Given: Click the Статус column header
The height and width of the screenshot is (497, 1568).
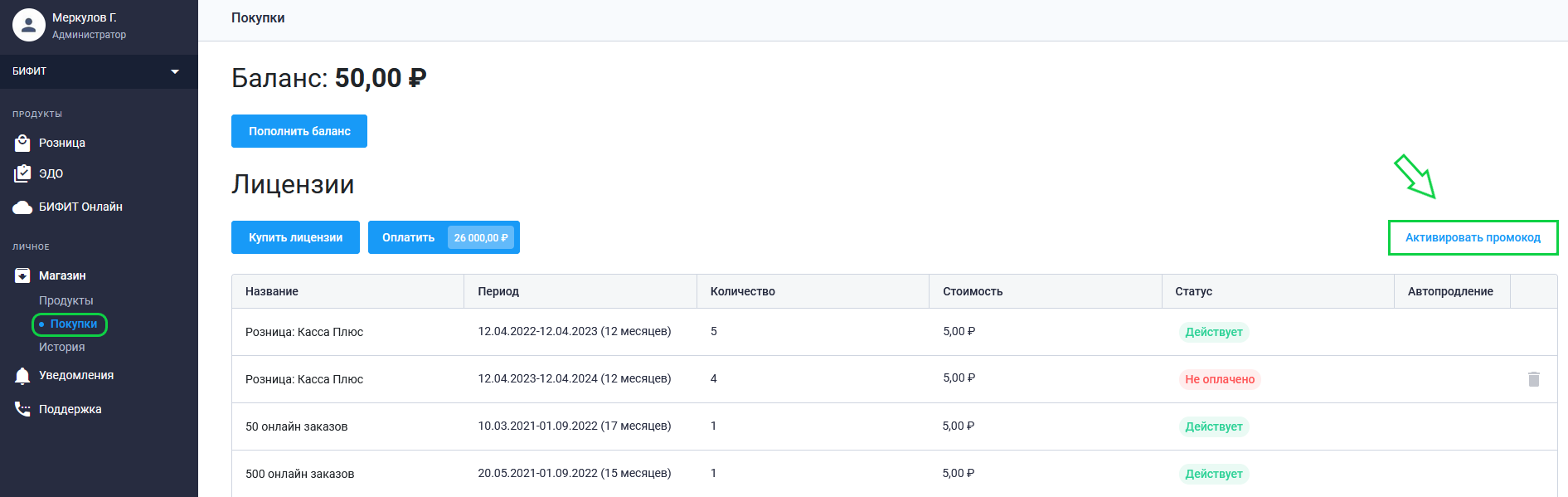Looking at the screenshot, I should point(1193,291).
